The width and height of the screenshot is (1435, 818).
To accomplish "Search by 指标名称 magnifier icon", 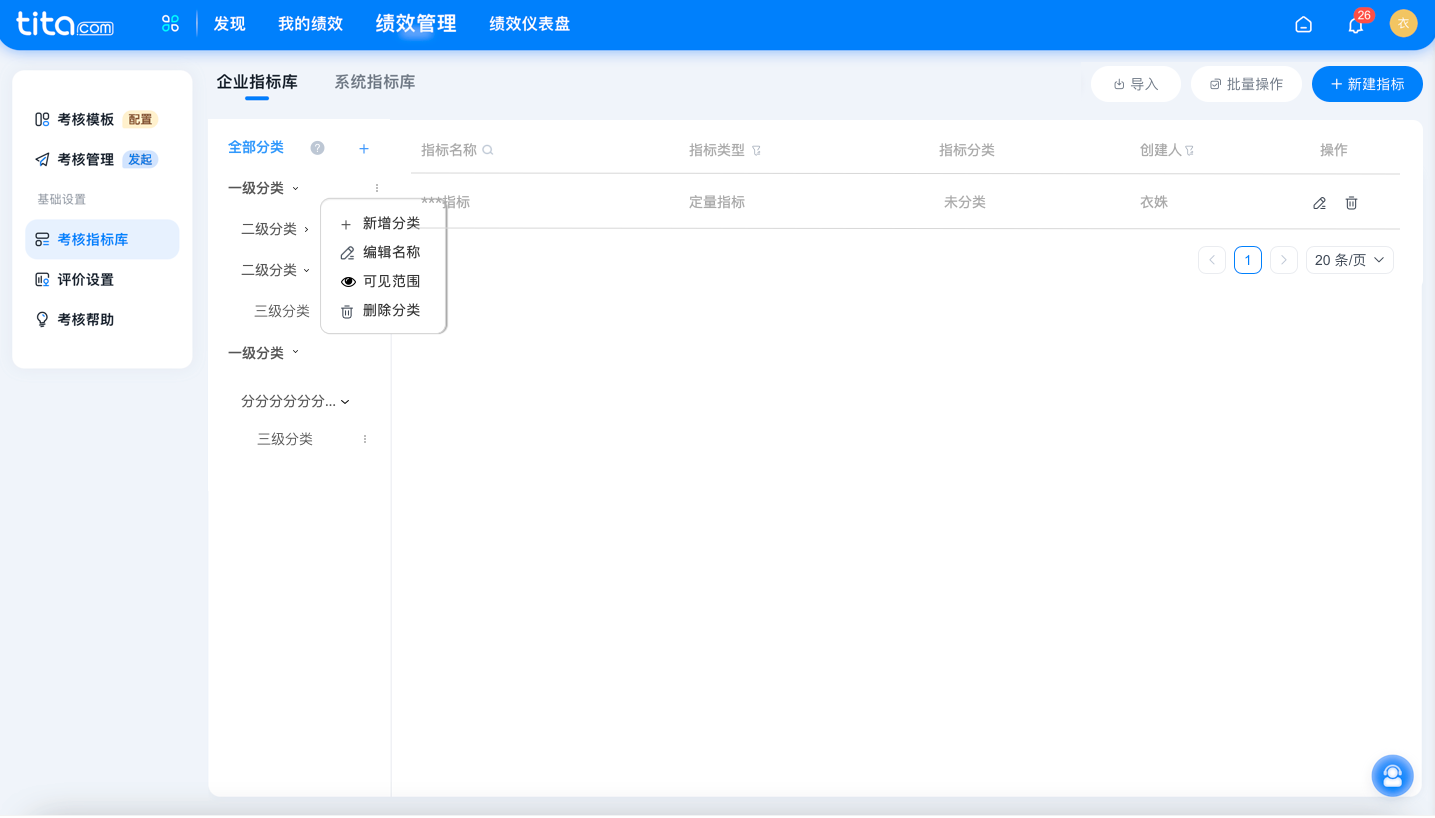I will point(488,150).
